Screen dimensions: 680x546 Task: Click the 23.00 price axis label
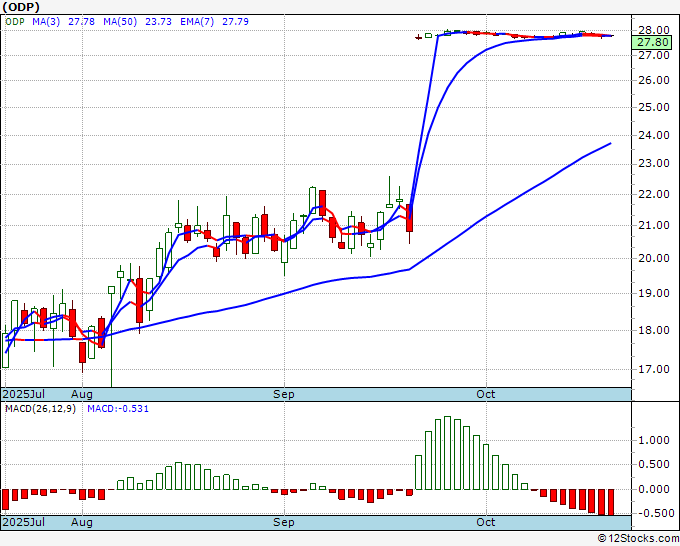[654, 163]
